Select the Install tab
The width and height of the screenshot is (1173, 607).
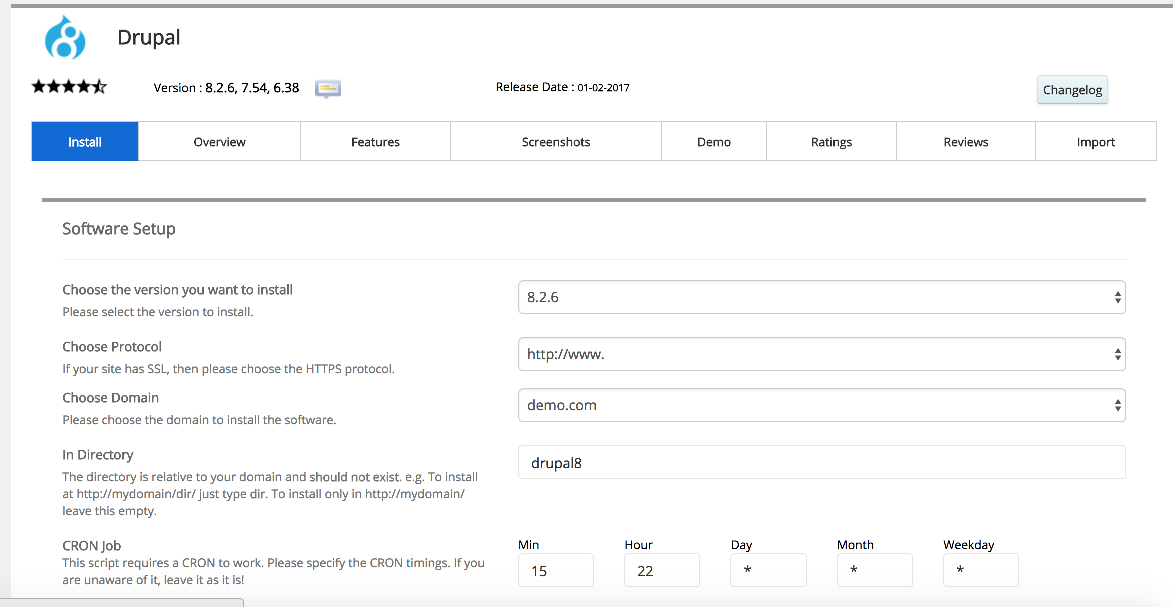point(85,141)
